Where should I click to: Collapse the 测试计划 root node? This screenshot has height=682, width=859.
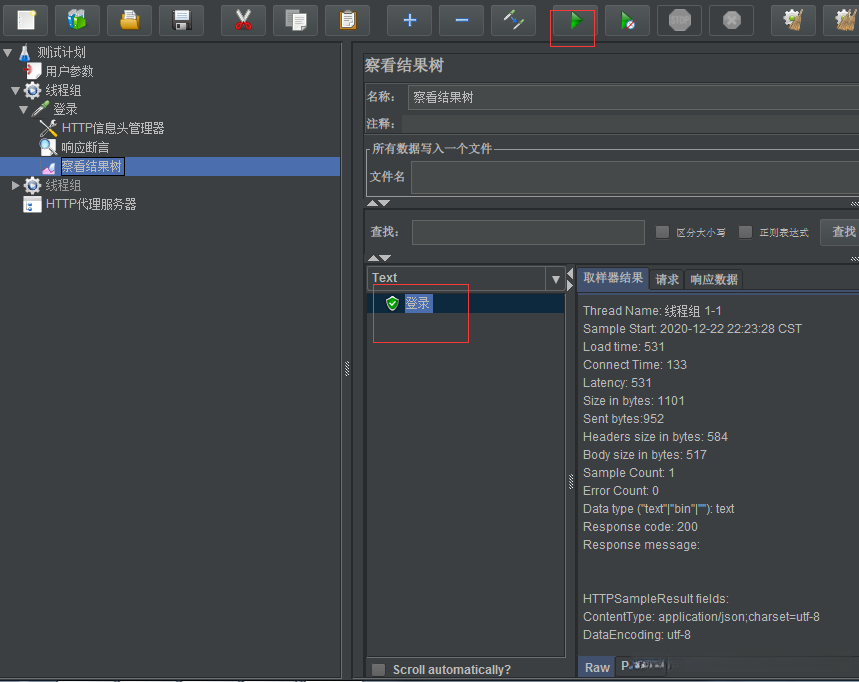8,53
